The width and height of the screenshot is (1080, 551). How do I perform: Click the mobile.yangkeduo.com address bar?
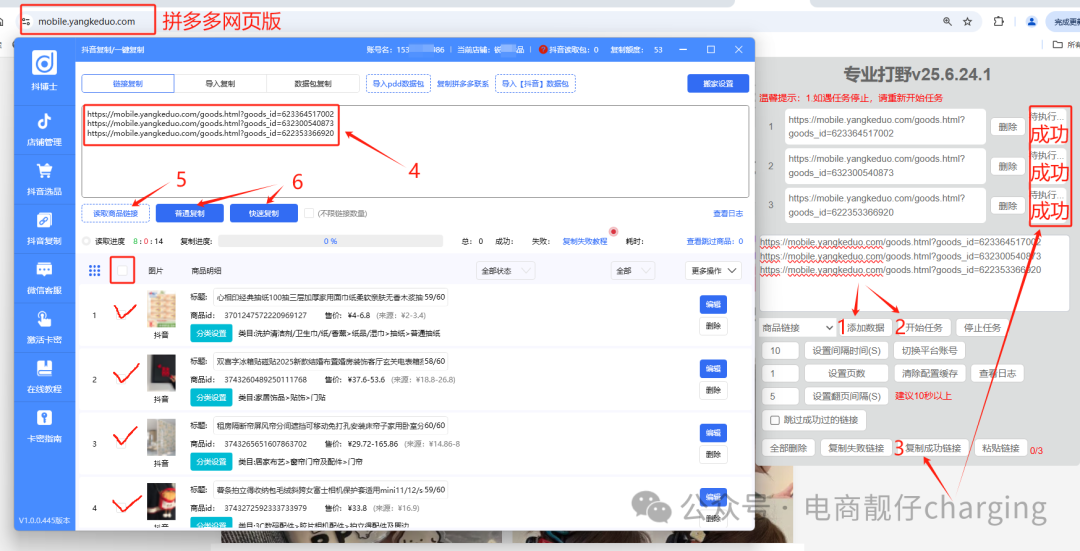(x=87, y=21)
